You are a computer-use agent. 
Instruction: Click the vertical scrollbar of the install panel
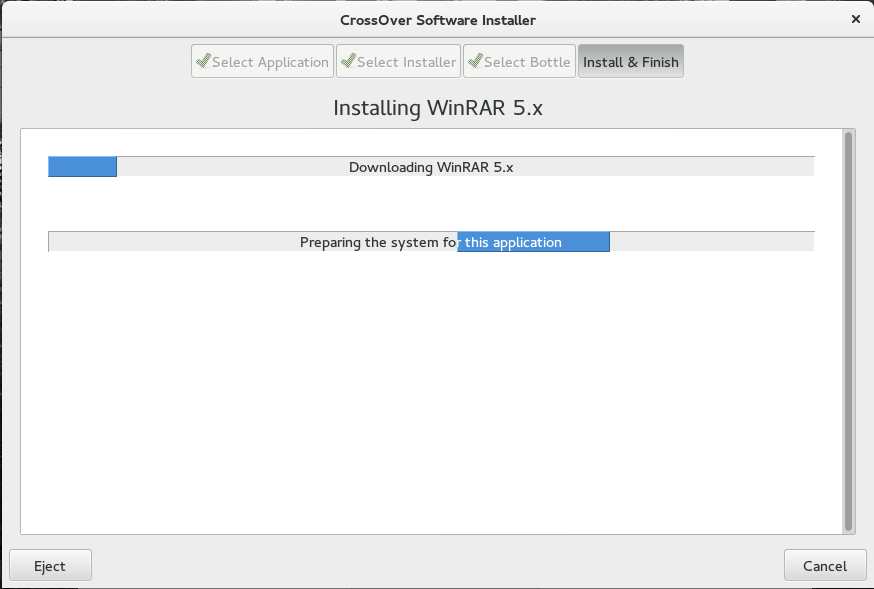(848, 330)
